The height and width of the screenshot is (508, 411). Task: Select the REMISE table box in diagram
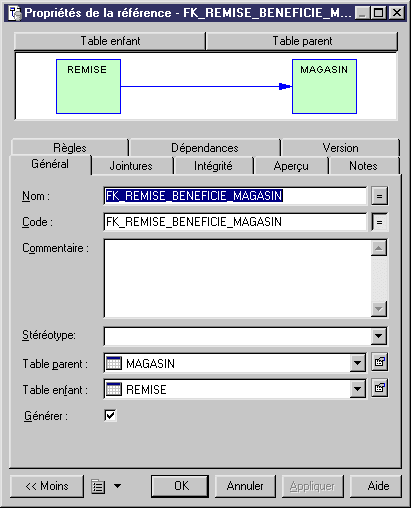[x=88, y=87]
